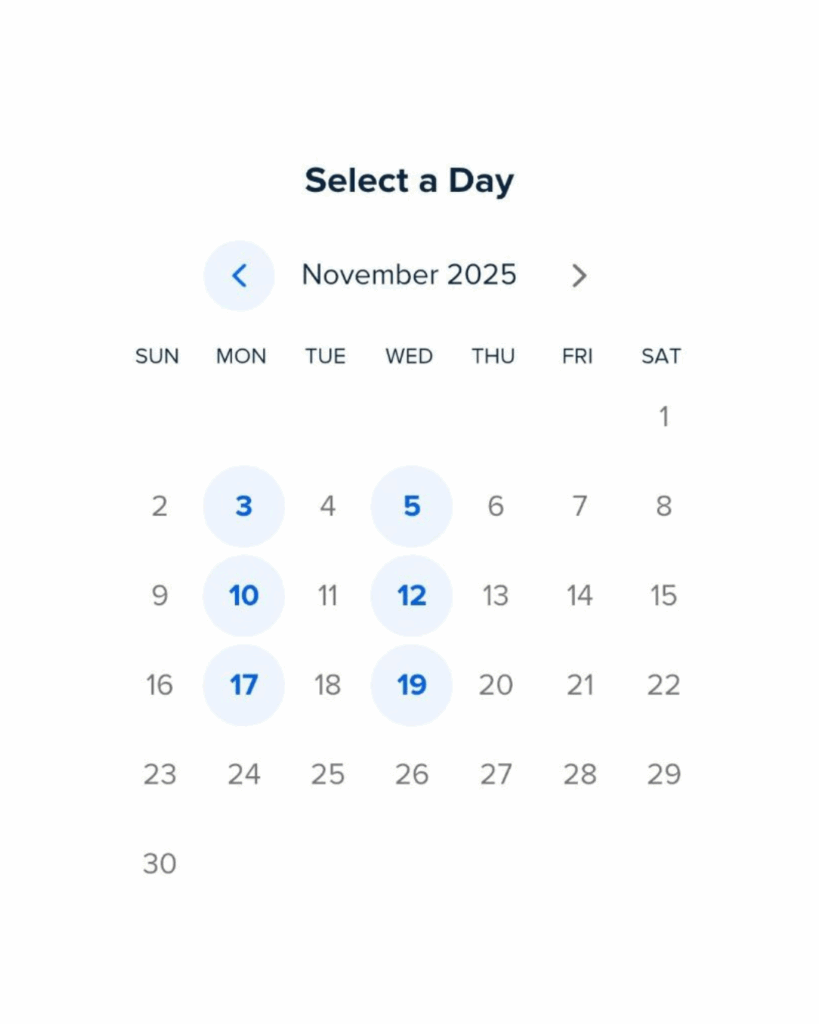The width and height of the screenshot is (819, 1024).
Task: Click date 13 in the Thursday column
Action: 495,596
